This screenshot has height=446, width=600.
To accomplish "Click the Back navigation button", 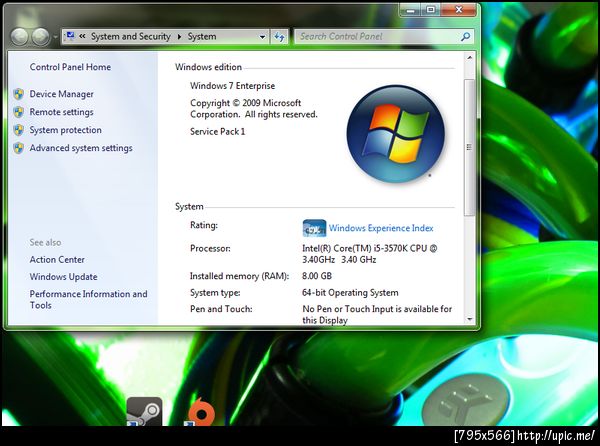I will 20,37.
